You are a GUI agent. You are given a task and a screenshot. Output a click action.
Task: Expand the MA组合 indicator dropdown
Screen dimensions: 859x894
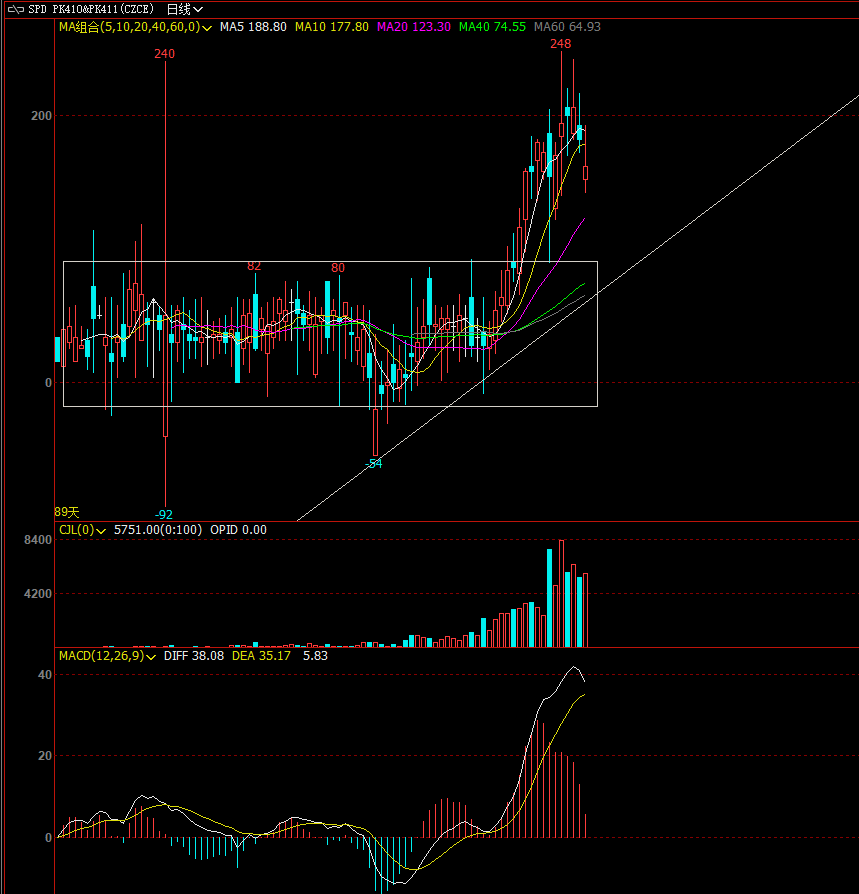[x=207, y=28]
